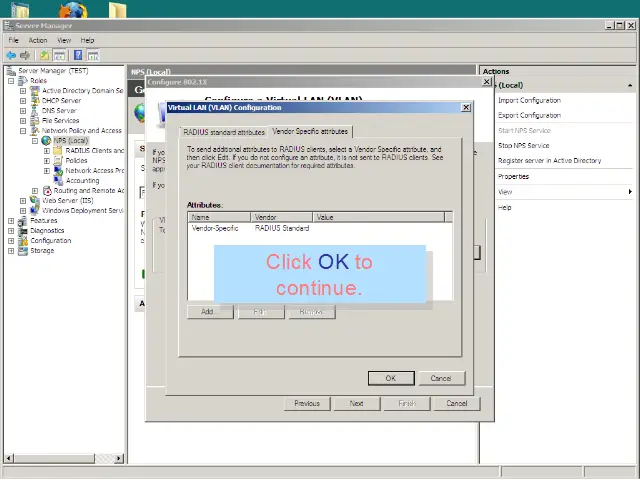Viewport: 640px width, 480px height.
Task: Open the File menu
Action: click(13, 40)
